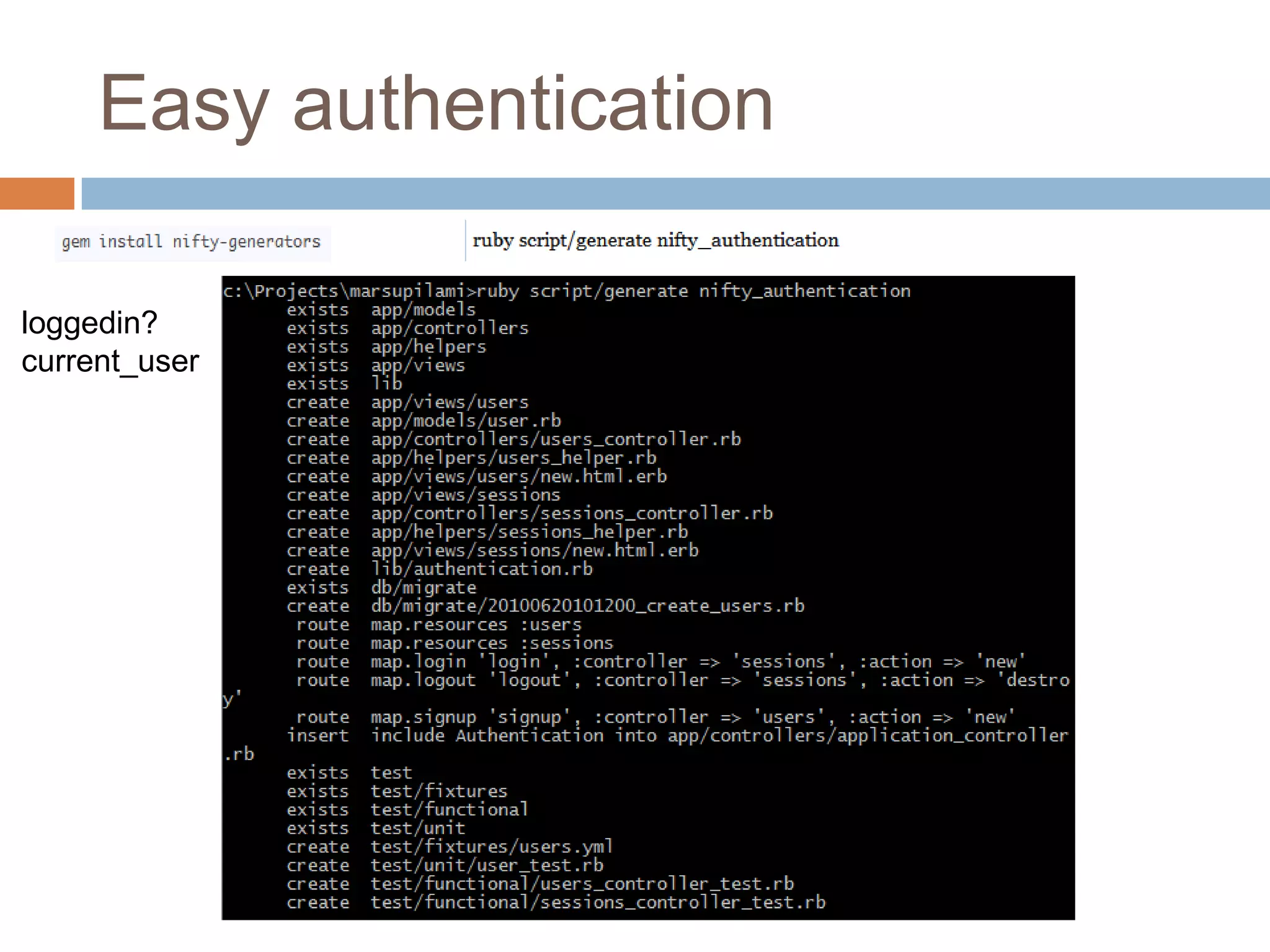Click the 'exists lib' line
Screen dimensions: 1270x952
coord(344,384)
